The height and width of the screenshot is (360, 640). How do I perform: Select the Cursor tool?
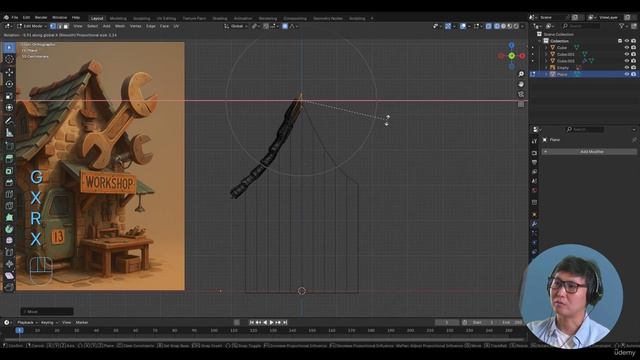(9, 60)
